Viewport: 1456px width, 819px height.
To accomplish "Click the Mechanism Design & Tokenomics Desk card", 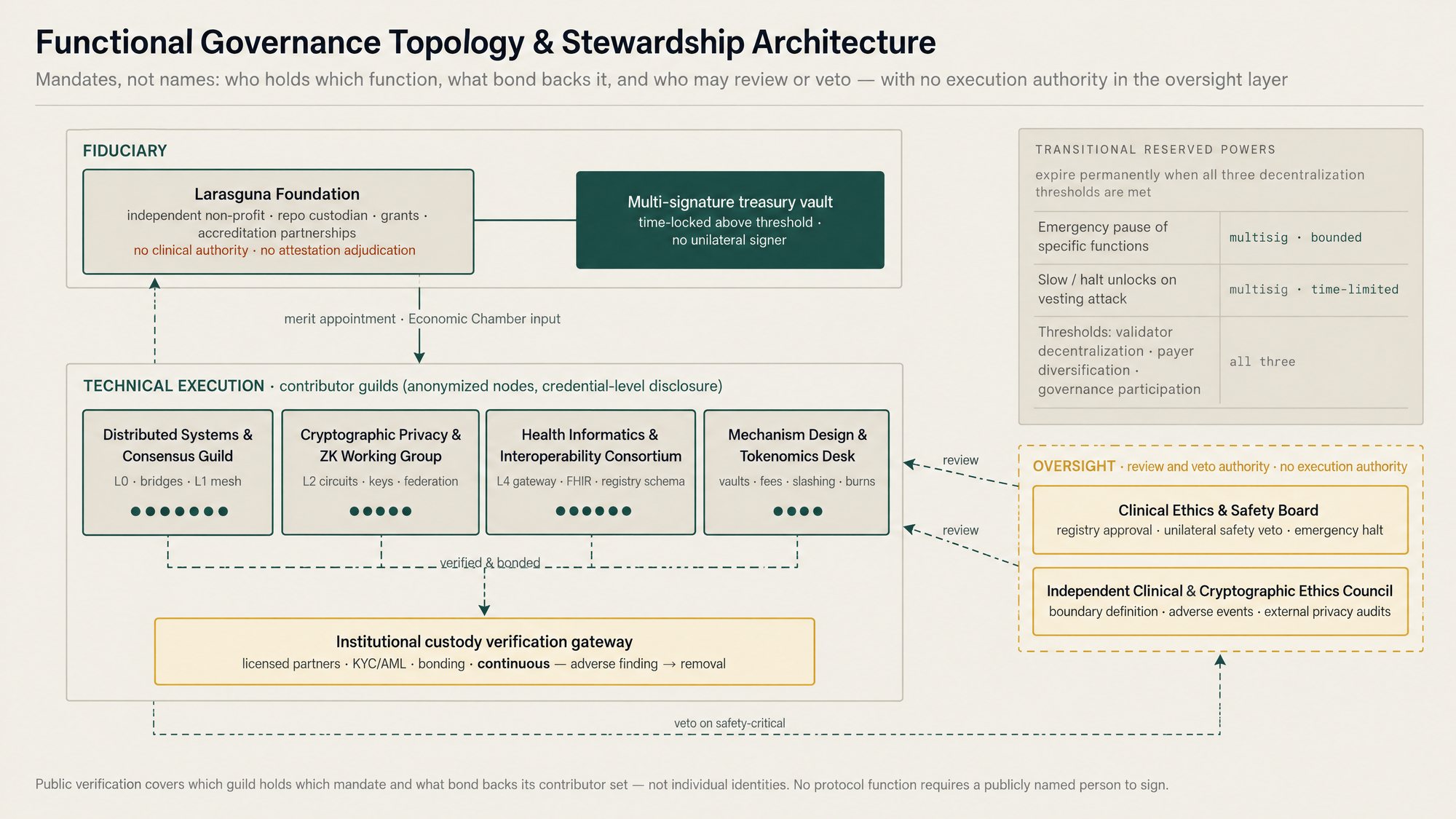I will coord(796,472).
